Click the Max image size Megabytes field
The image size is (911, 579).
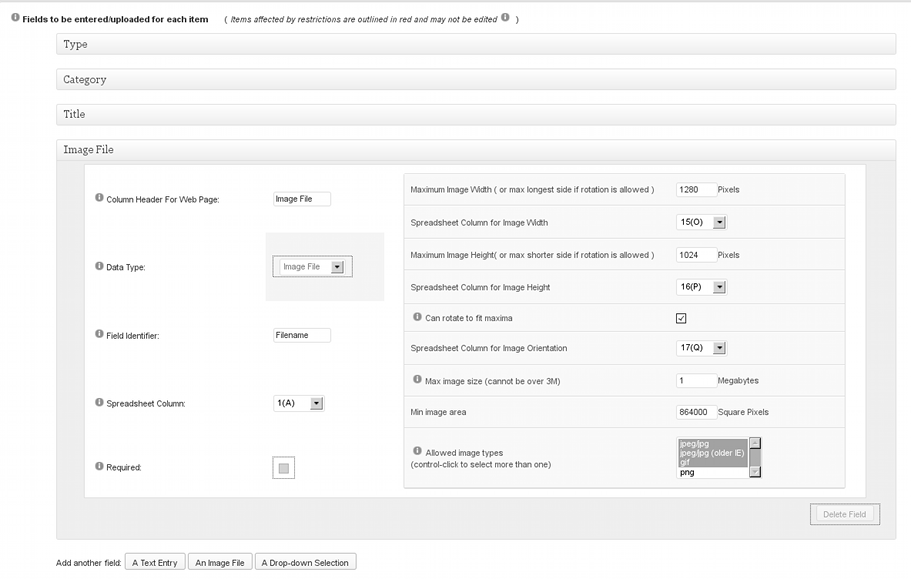click(x=696, y=380)
